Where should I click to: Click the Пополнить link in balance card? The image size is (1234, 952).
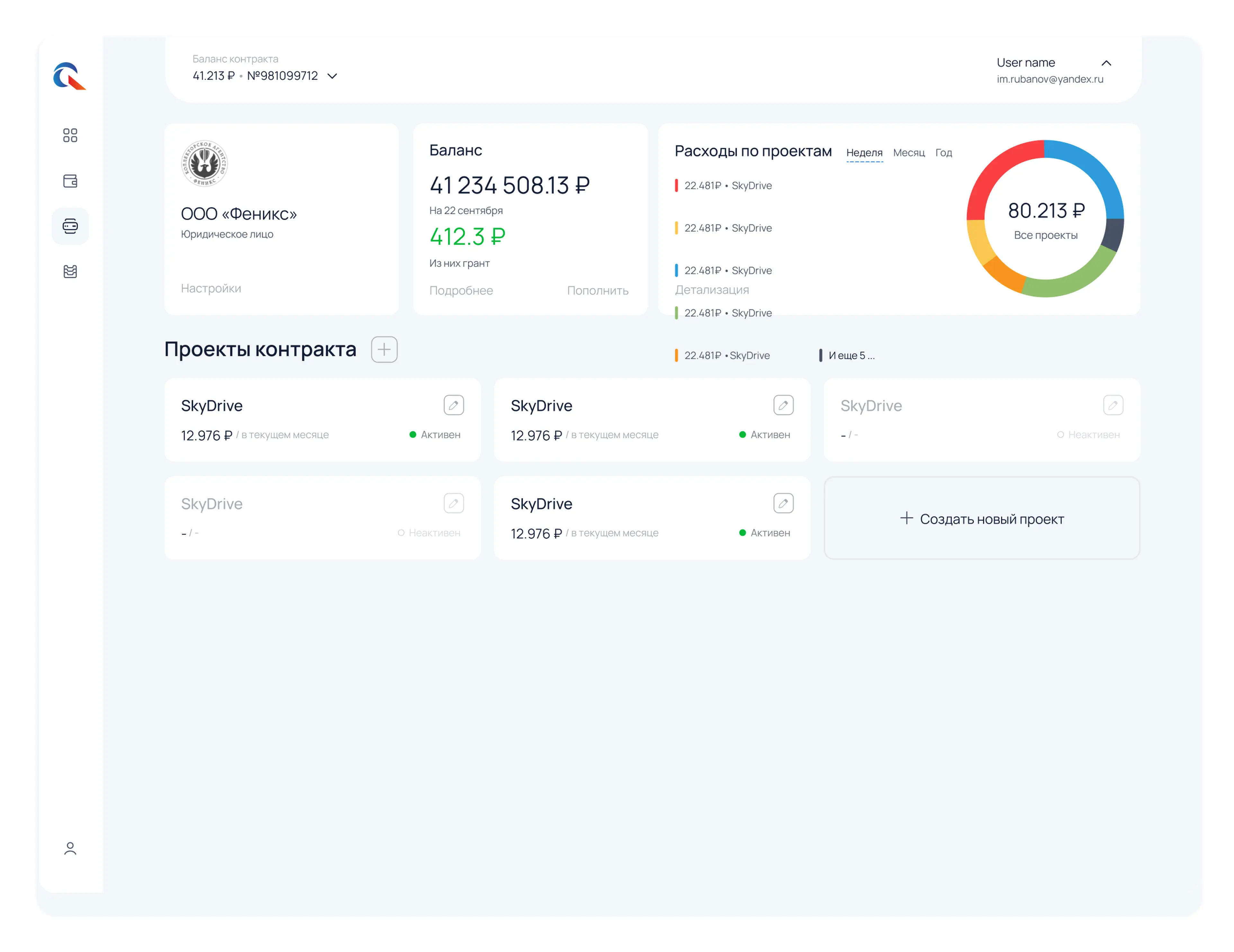pyautogui.click(x=597, y=290)
